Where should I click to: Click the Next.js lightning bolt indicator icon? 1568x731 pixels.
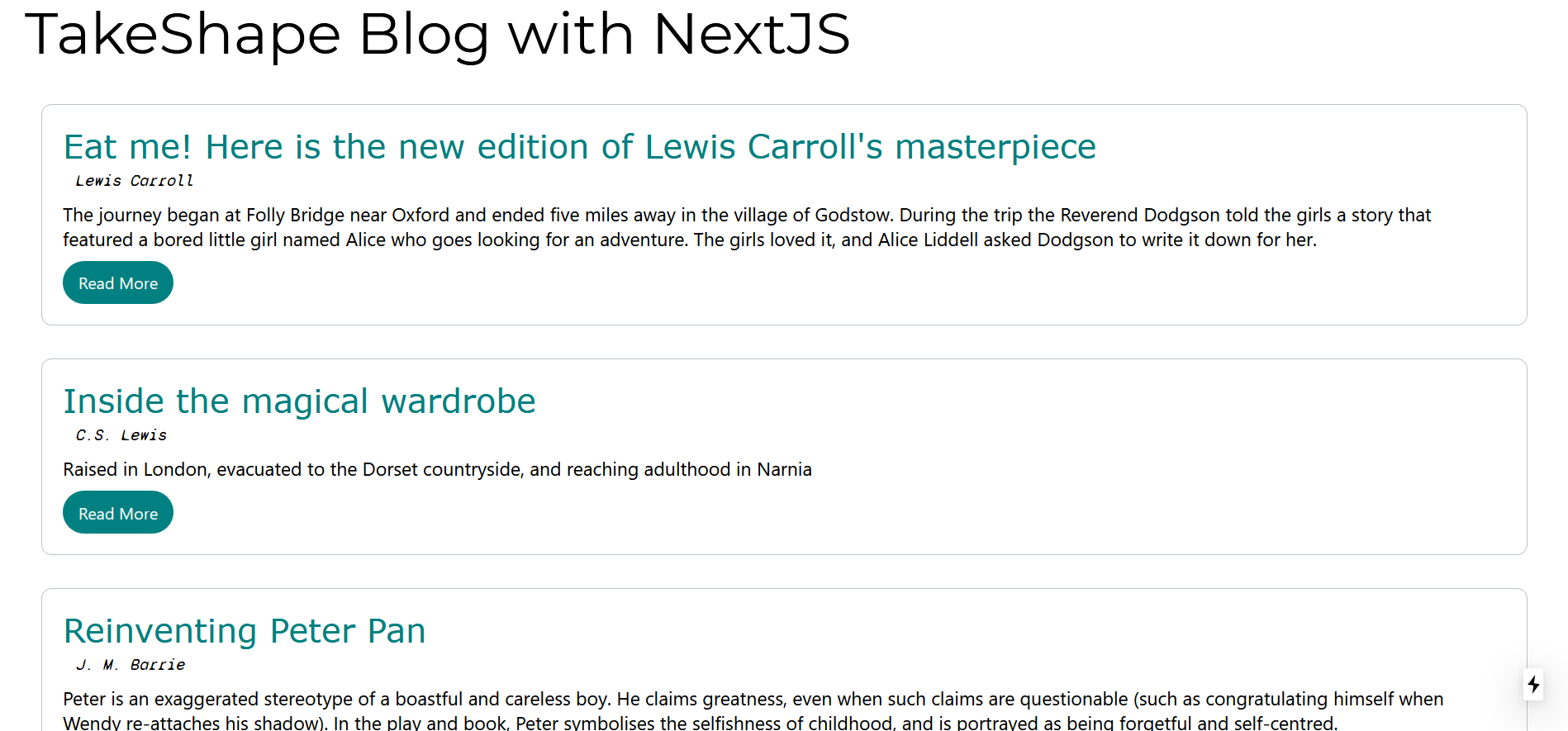coord(1533,684)
